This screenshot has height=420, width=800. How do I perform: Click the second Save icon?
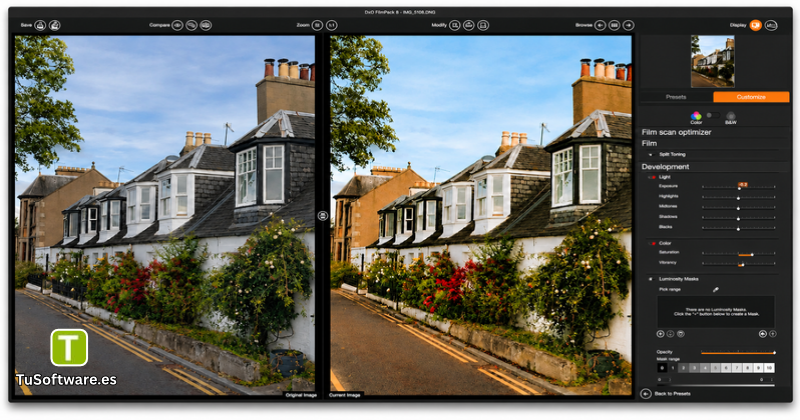tap(55, 25)
